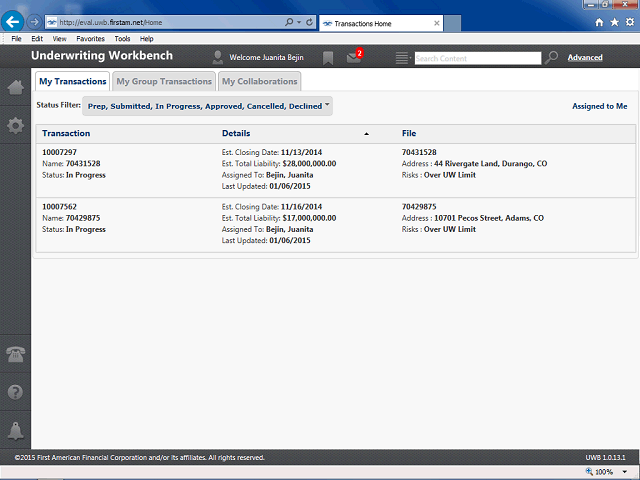Sort by the Details column header

[x=236, y=133]
